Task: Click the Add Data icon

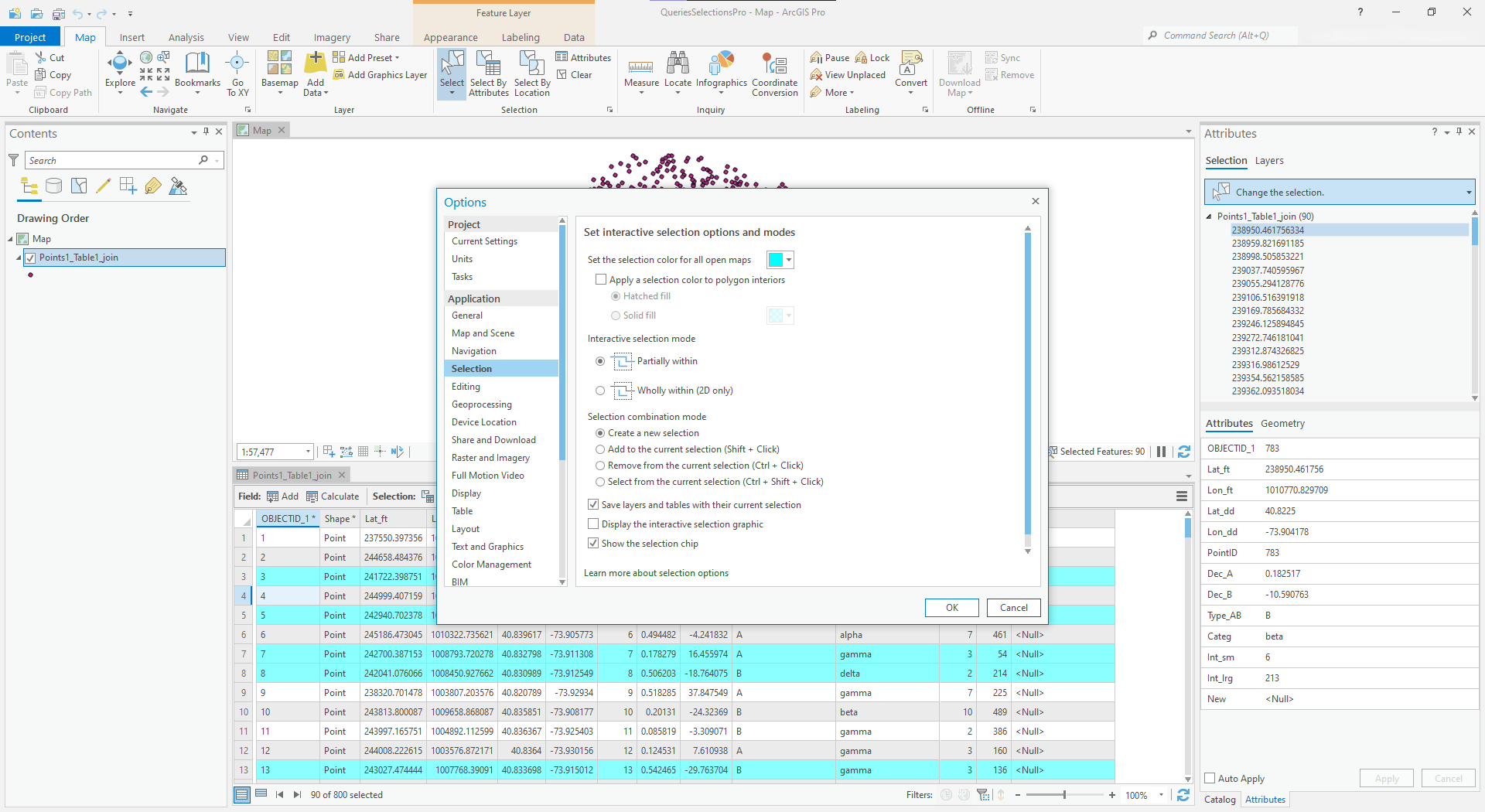Action: click(x=316, y=63)
